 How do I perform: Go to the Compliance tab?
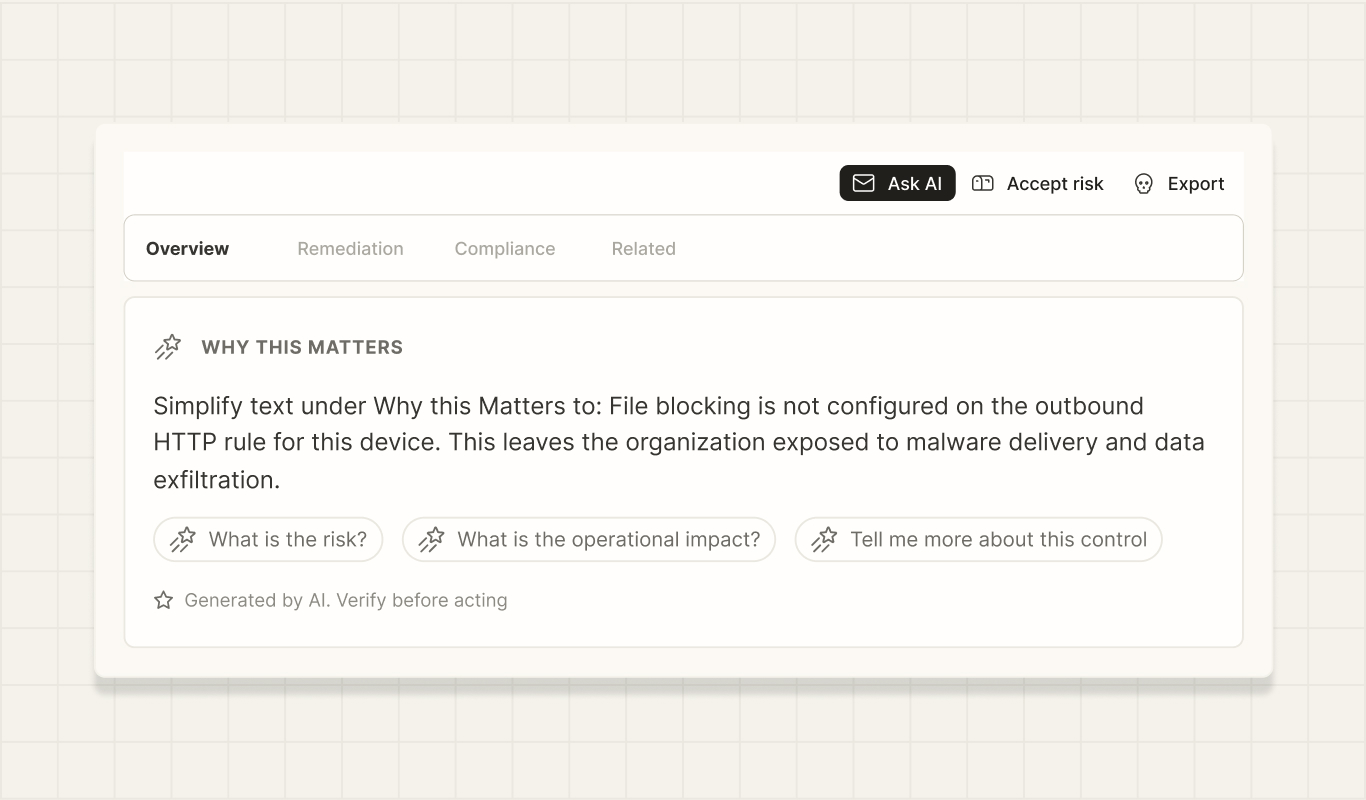(x=505, y=248)
